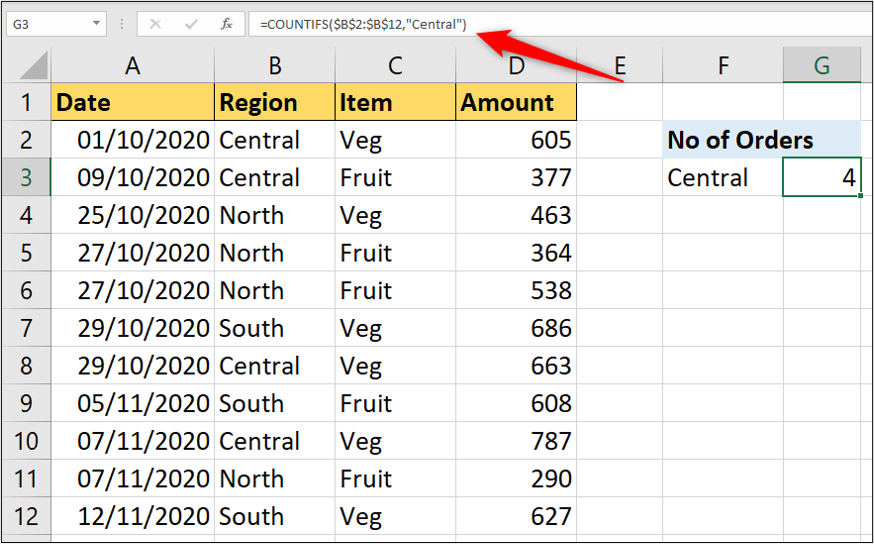Screen dimensions: 874x544
Task: Select row 12 header
Action: point(26,516)
